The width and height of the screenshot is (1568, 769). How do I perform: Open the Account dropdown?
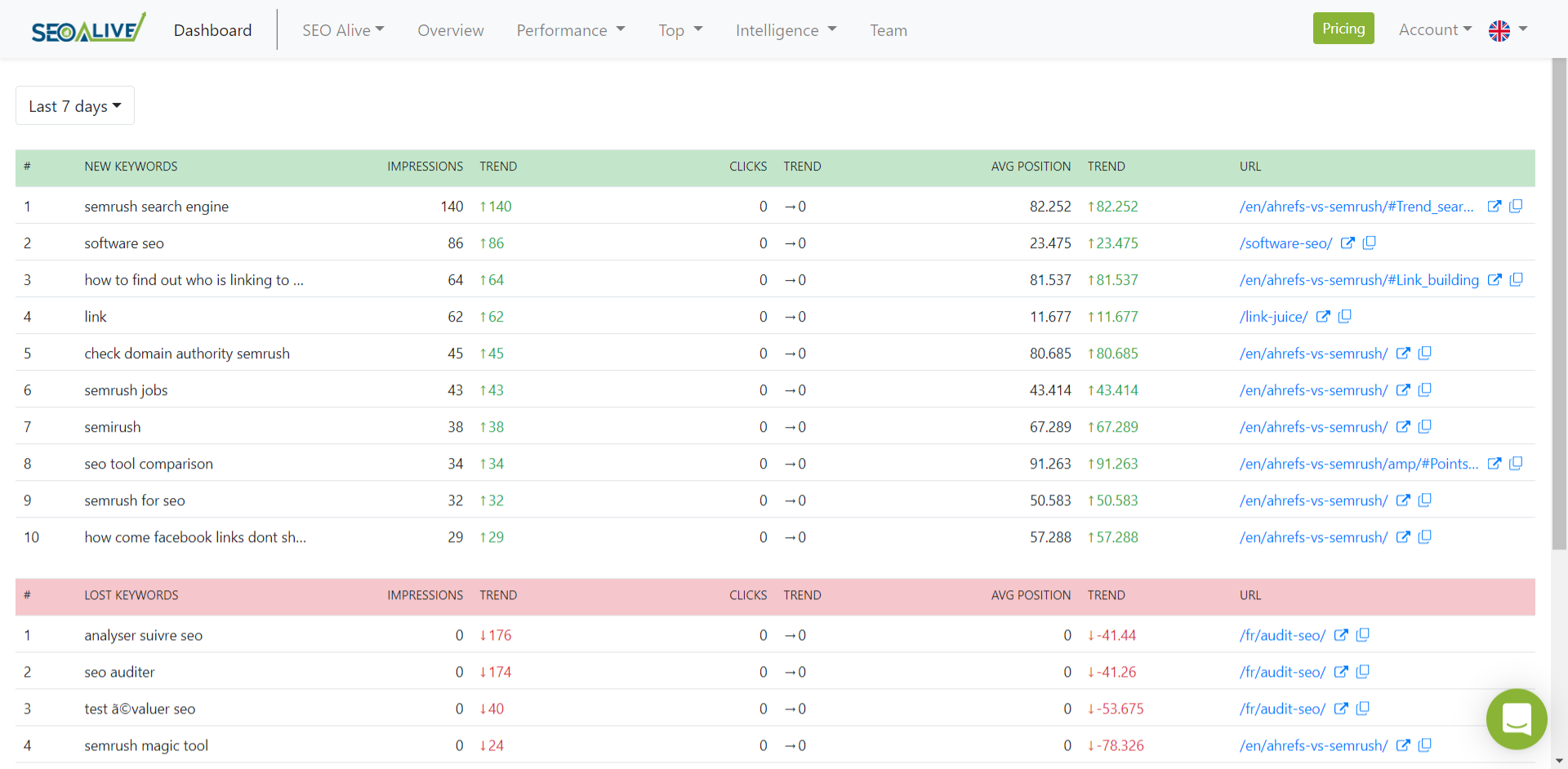point(1435,29)
